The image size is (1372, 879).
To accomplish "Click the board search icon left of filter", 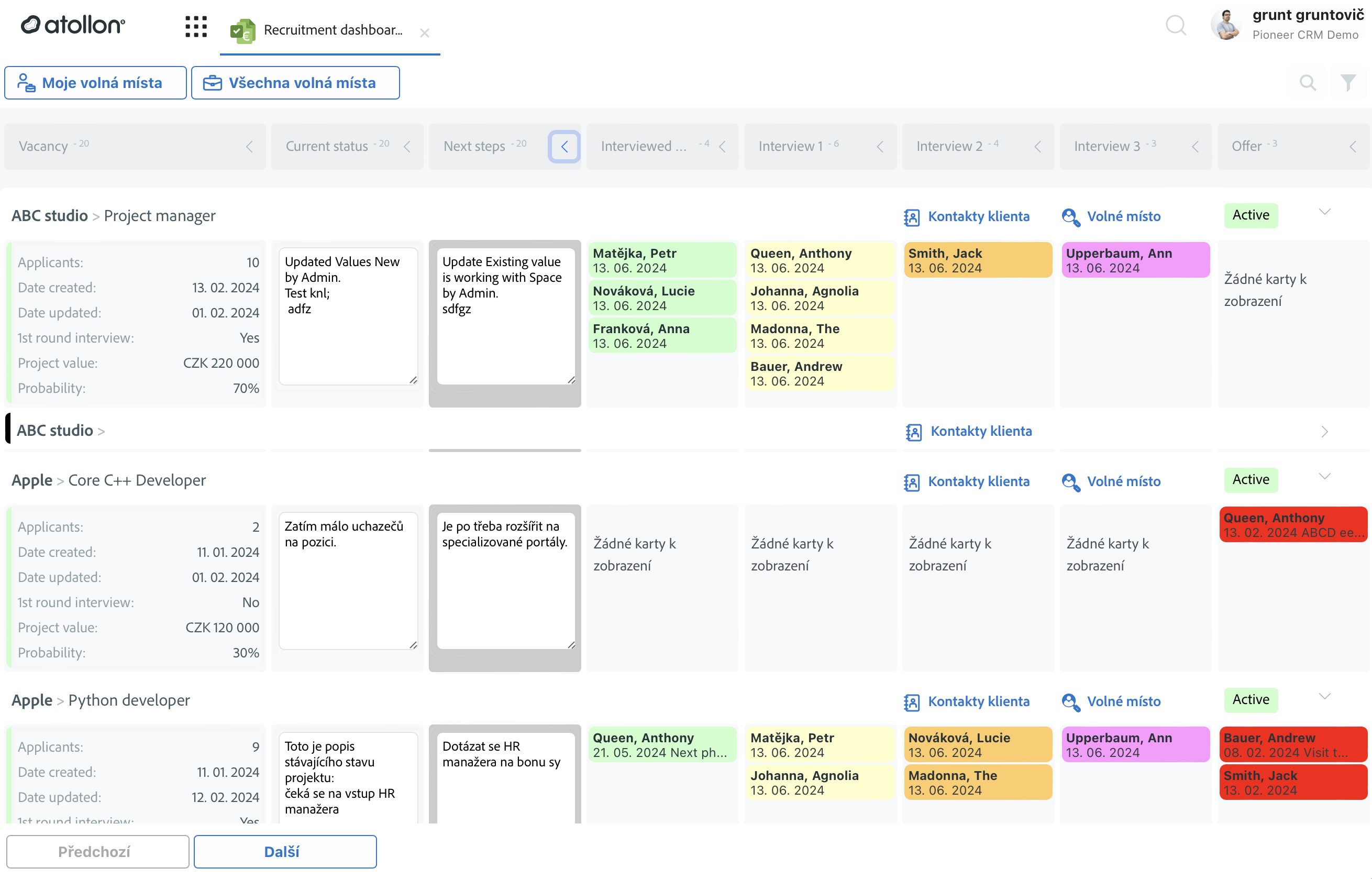I will pos(1308,83).
